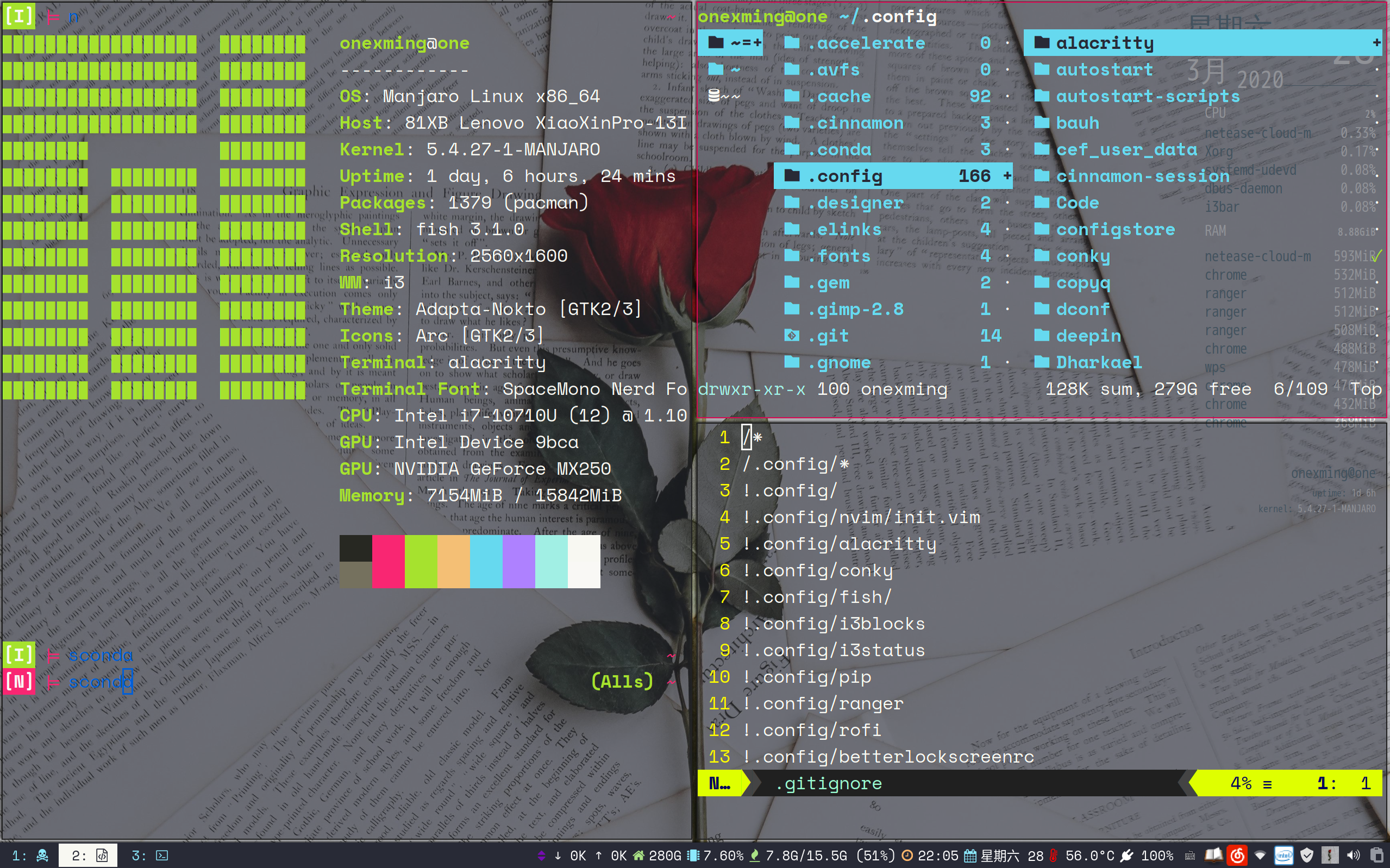
Task: Click the rose-picture tray icon
Action: pyautogui.click(x=1330, y=856)
